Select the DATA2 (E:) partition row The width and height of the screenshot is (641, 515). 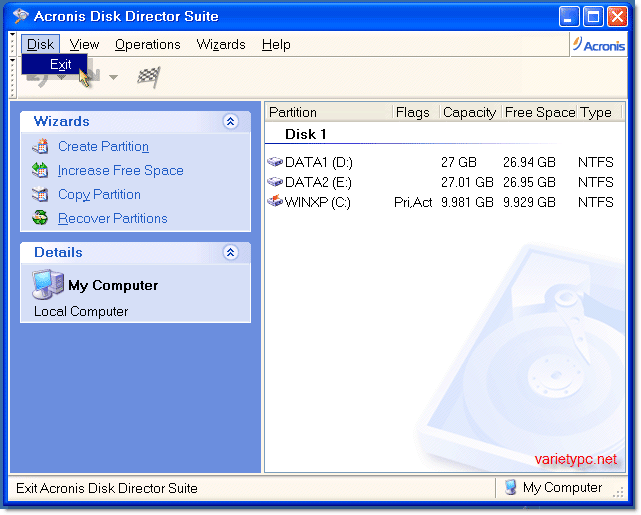tap(441, 182)
